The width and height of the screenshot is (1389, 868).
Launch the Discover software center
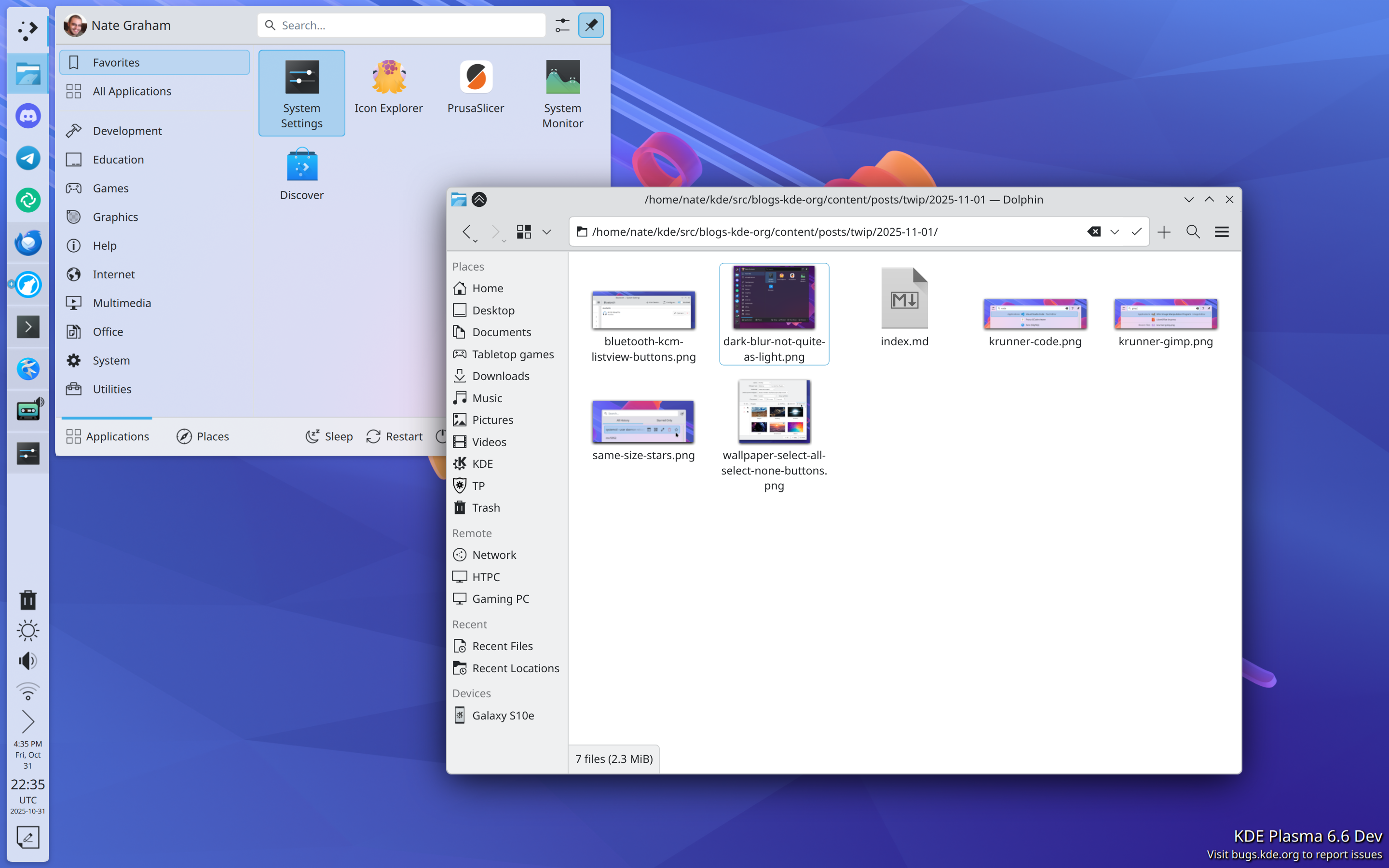(x=301, y=172)
